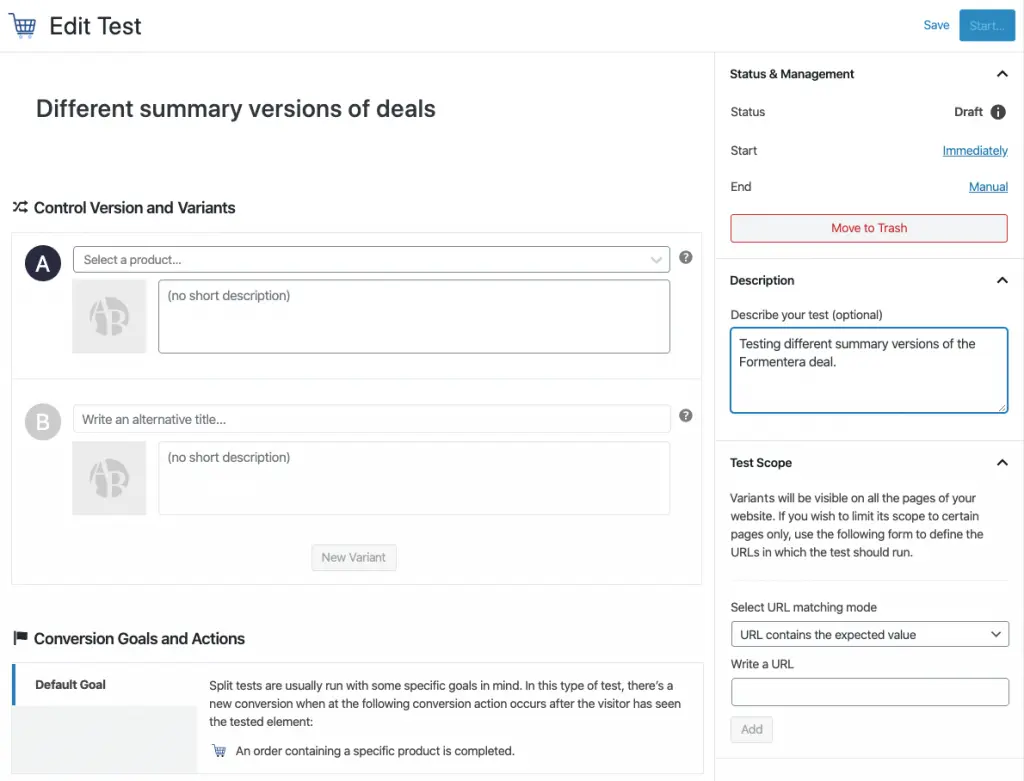Screen dimensions: 1024x781
Task: Click the cart icon next to order action
Action: tap(219, 751)
